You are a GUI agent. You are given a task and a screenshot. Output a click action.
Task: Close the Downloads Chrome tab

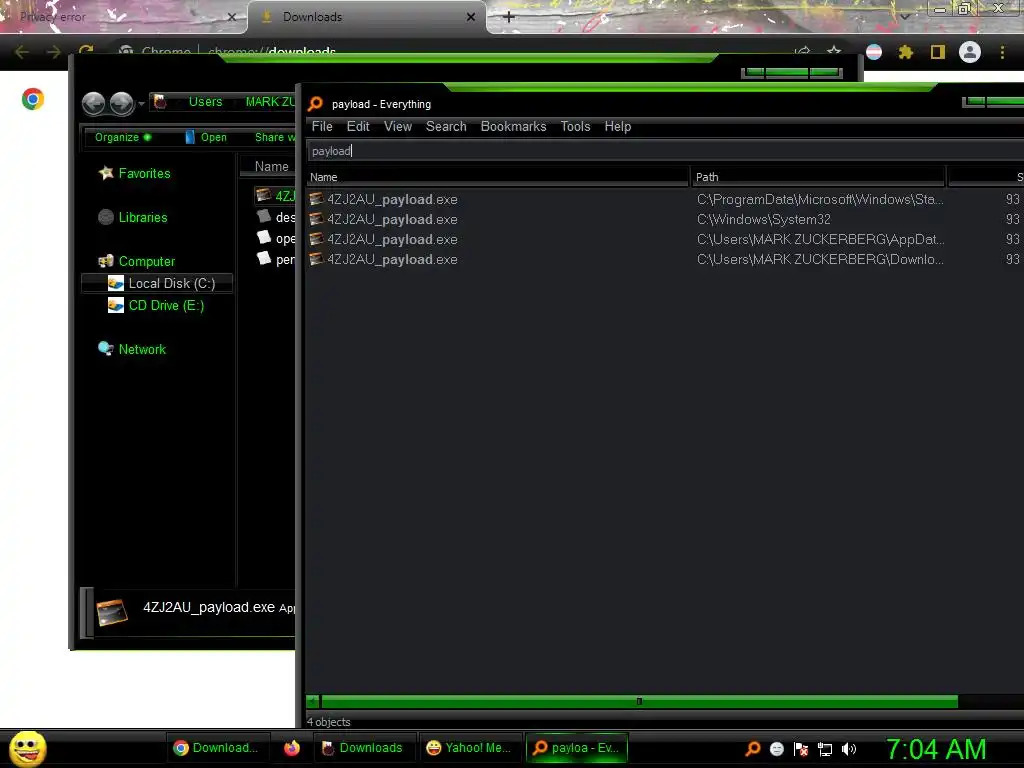[471, 17]
